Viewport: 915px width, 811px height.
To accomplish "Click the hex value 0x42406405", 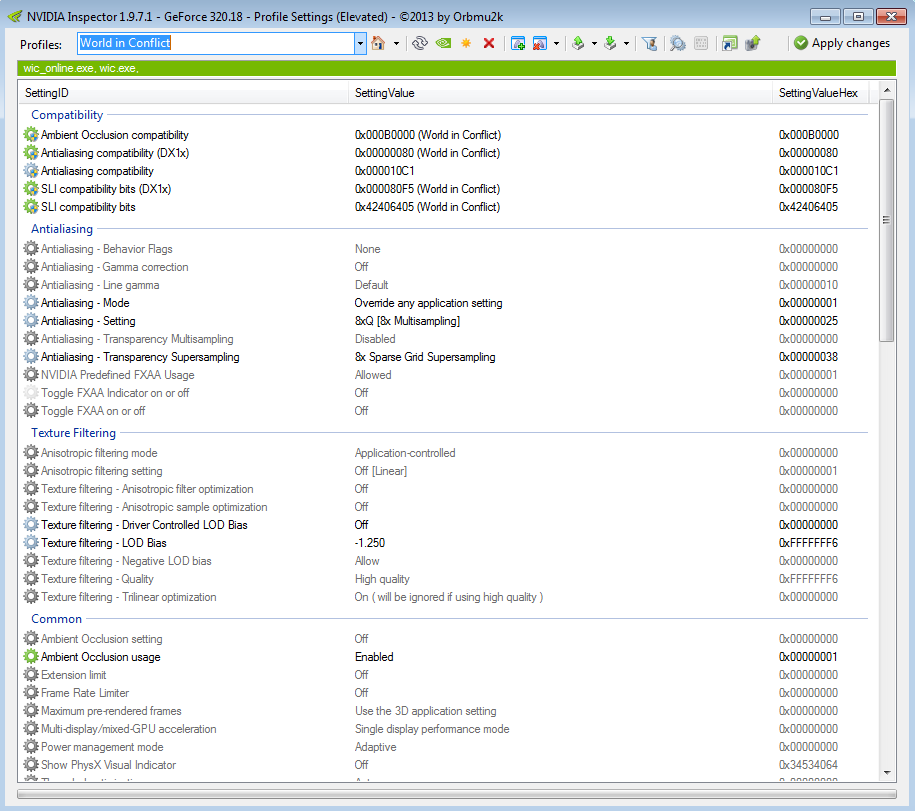I will [808, 207].
